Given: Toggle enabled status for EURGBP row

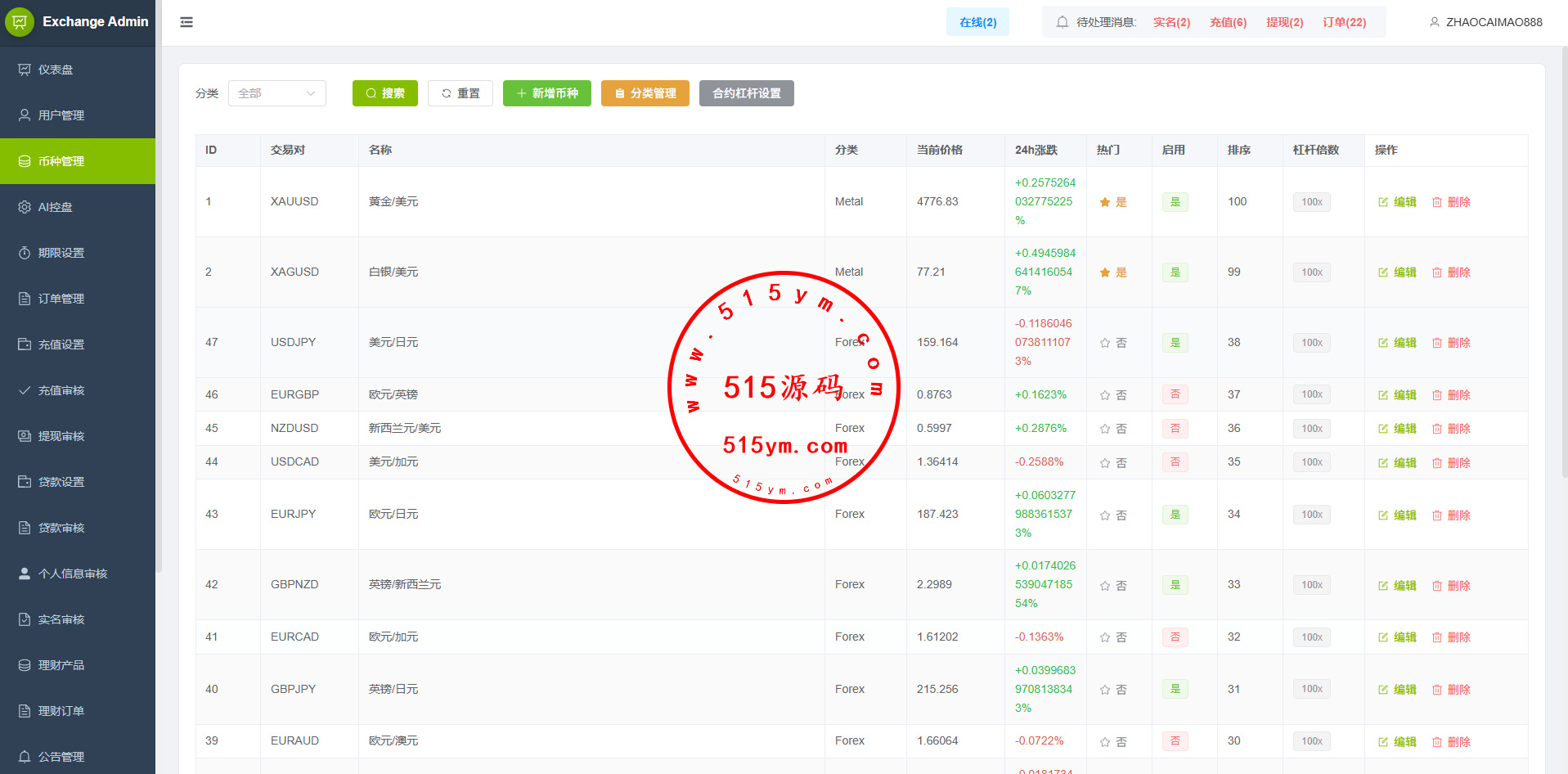Looking at the screenshot, I should point(1175,394).
